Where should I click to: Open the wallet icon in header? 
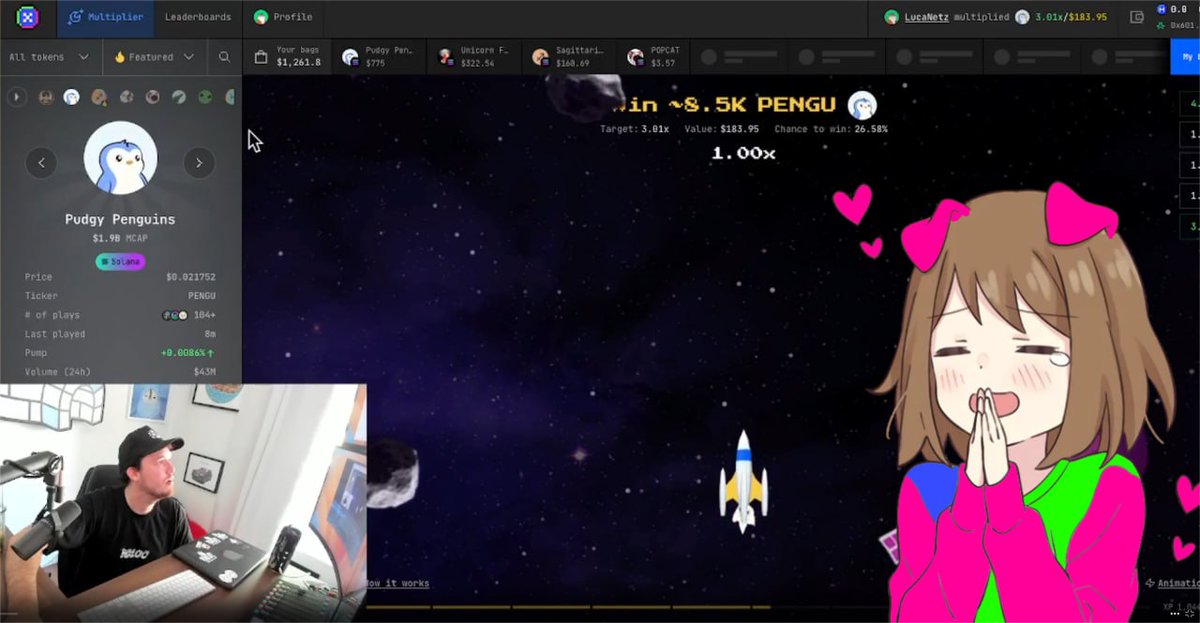[1137, 17]
